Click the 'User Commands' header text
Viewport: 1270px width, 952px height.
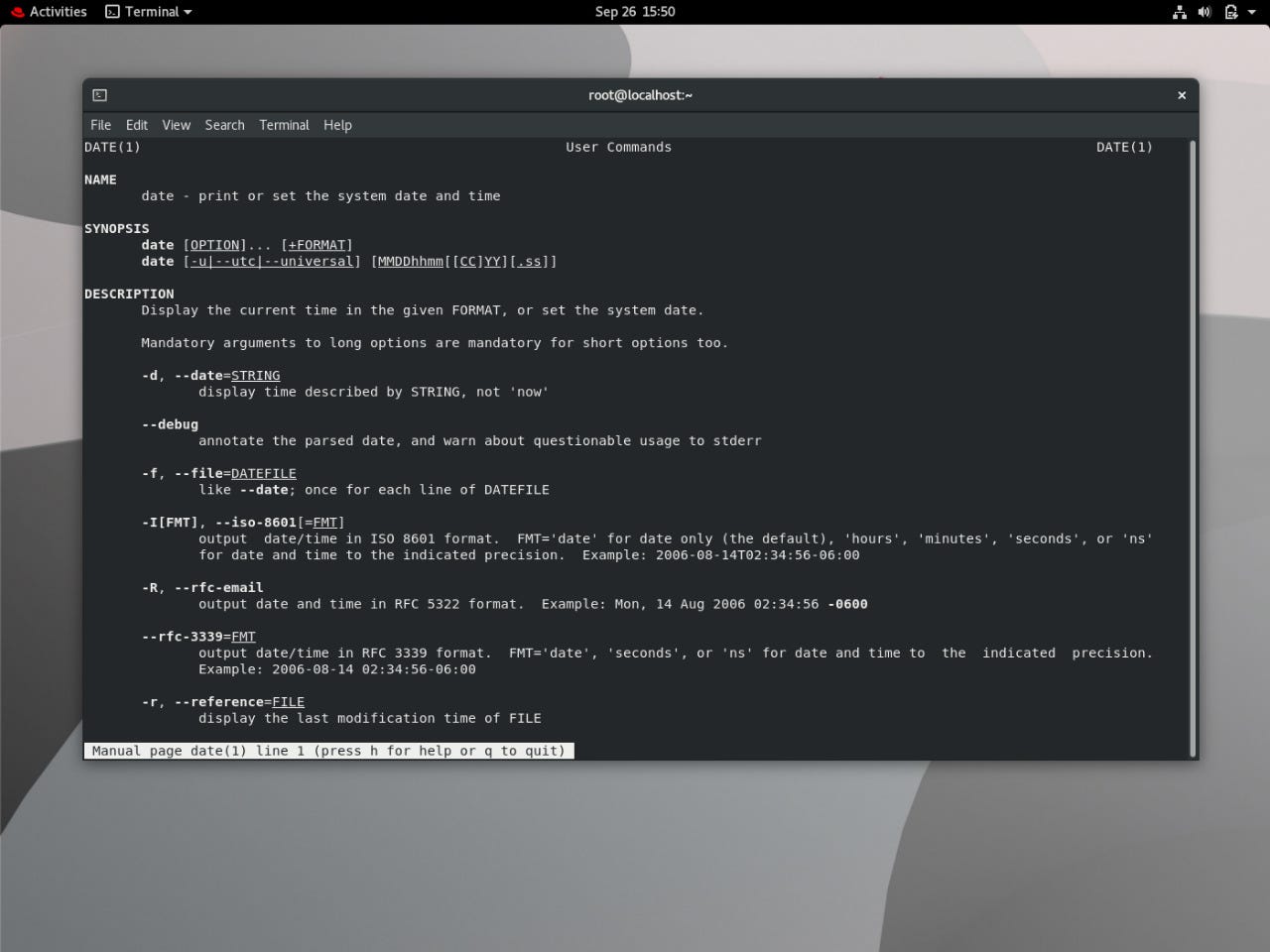point(619,147)
